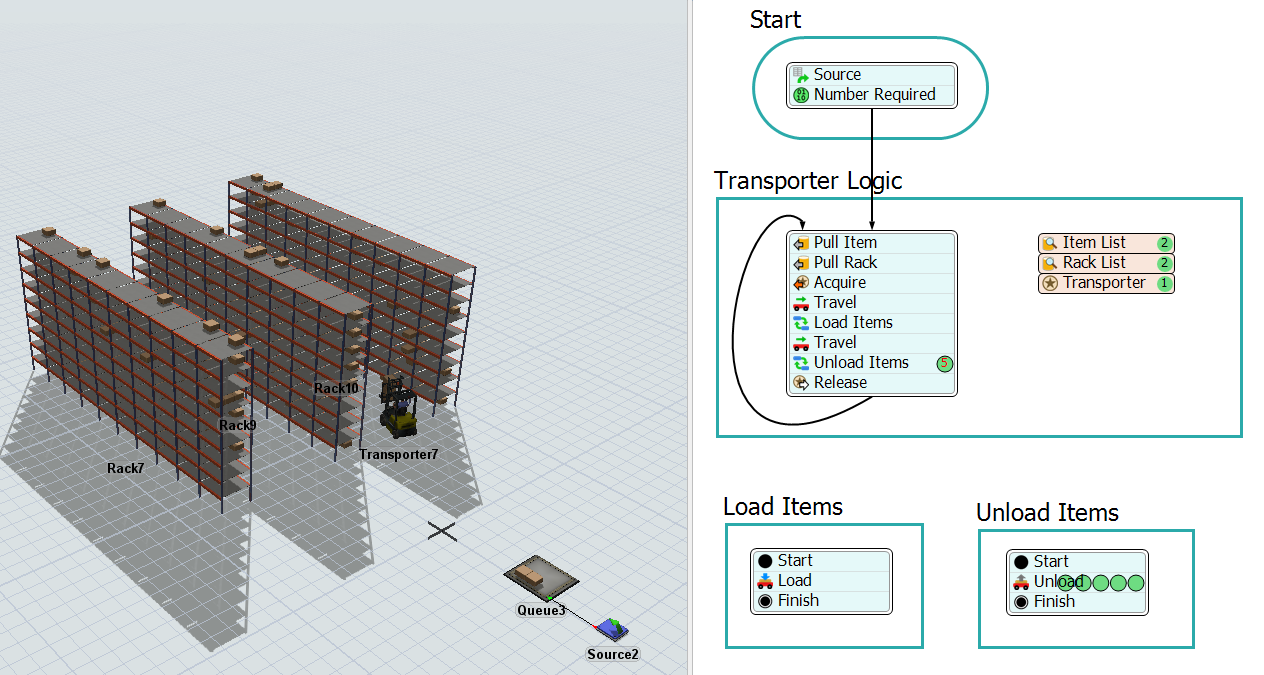
Task: Select the Load activity in Load Items container
Action: point(794,581)
